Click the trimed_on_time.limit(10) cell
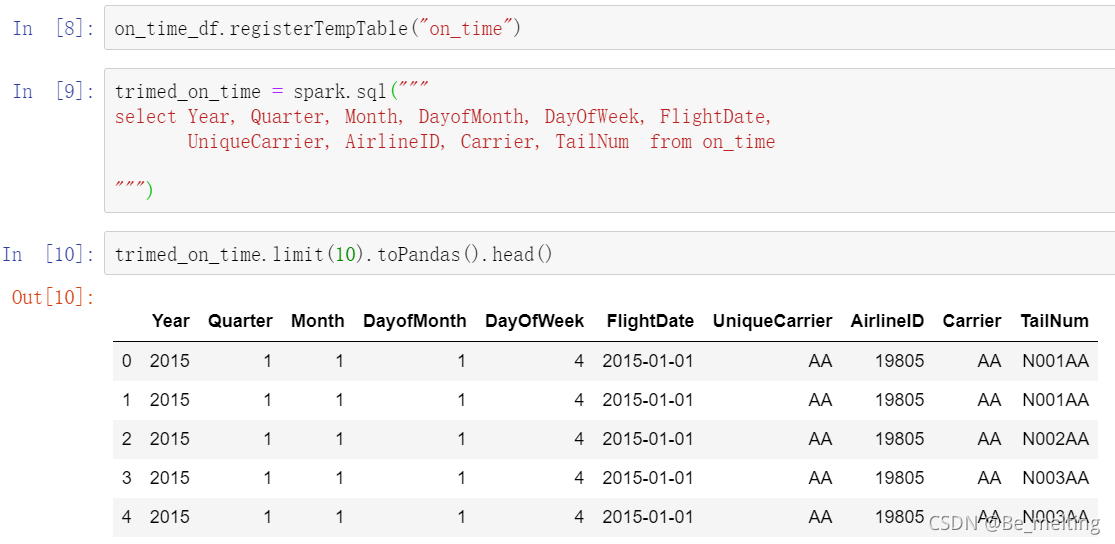The width and height of the screenshot is (1115, 544). click(x=609, y=253)
